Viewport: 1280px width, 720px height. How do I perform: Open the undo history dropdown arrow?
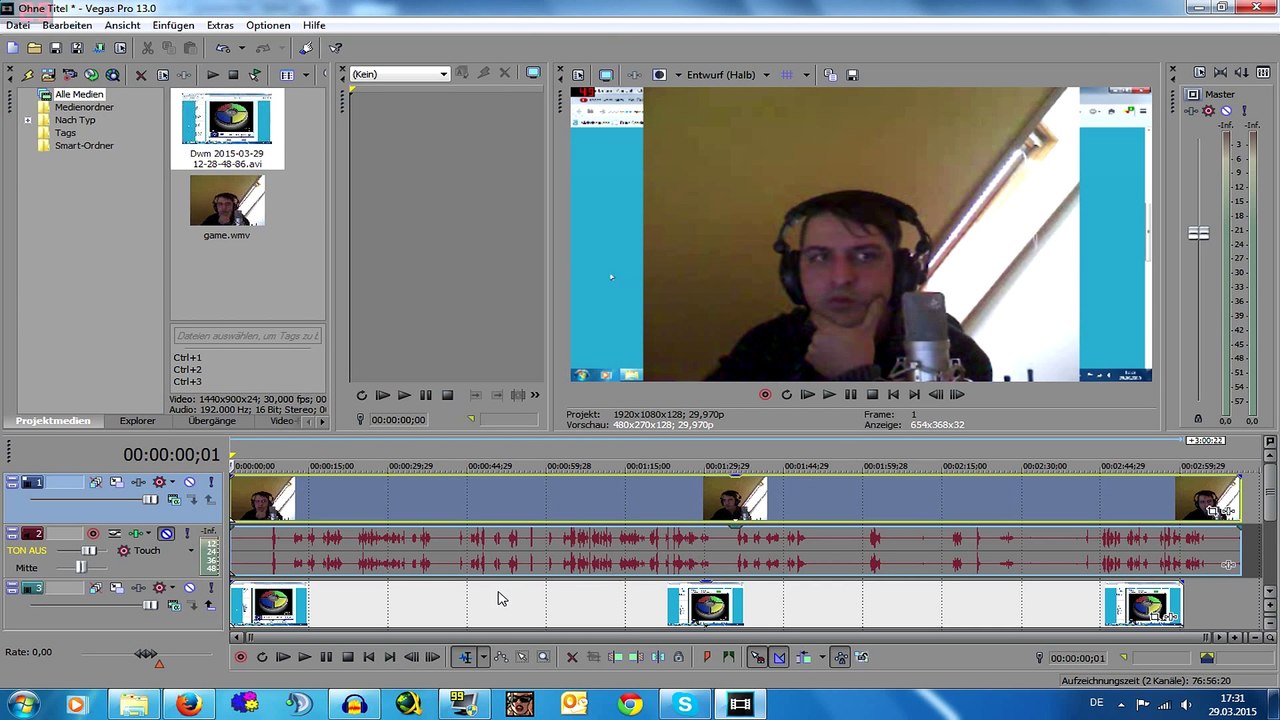(x=241, y=48)
